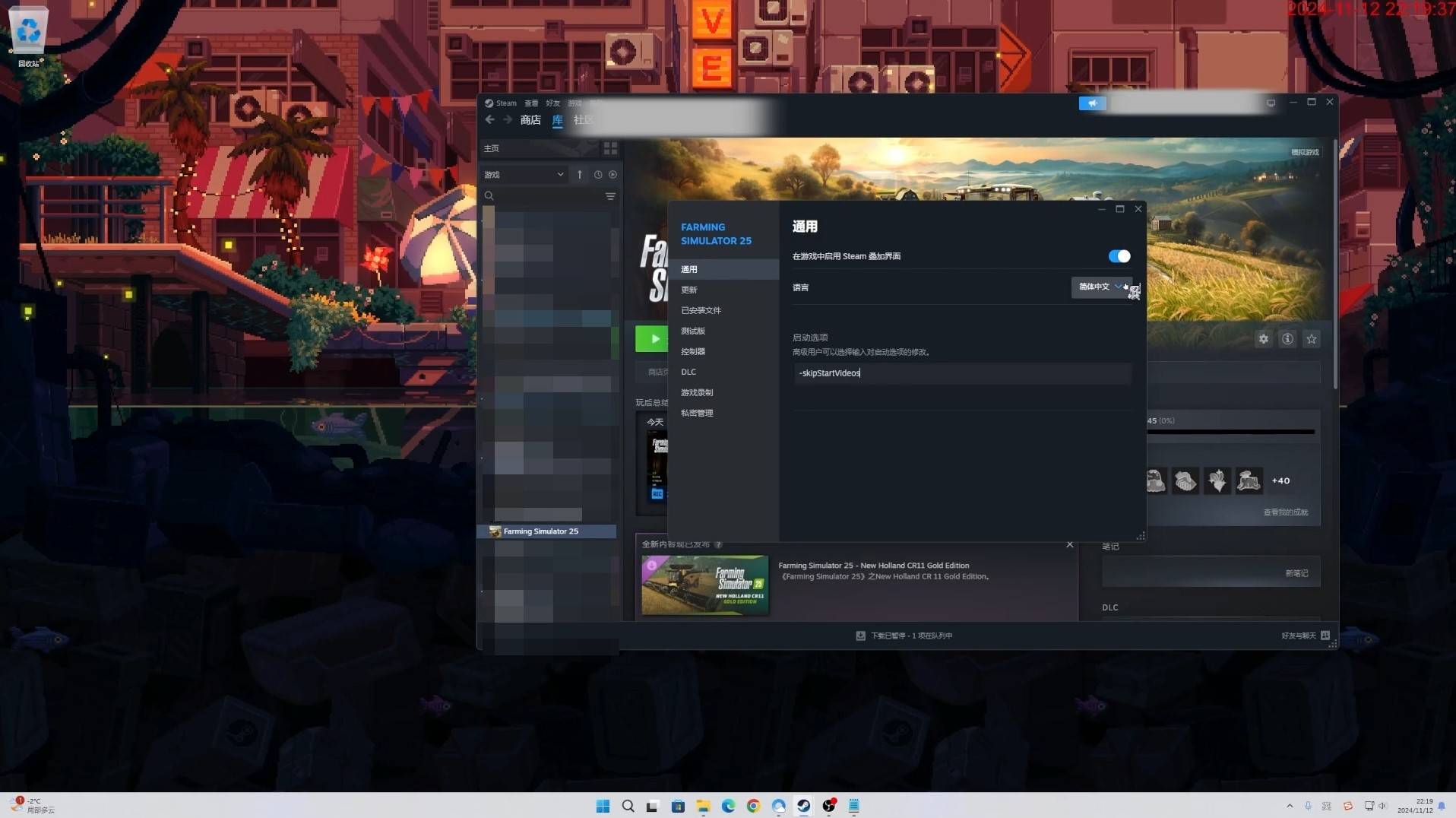Click the library search magnifier icon
The image size is (1456, 818).
(x=489, y=196)
